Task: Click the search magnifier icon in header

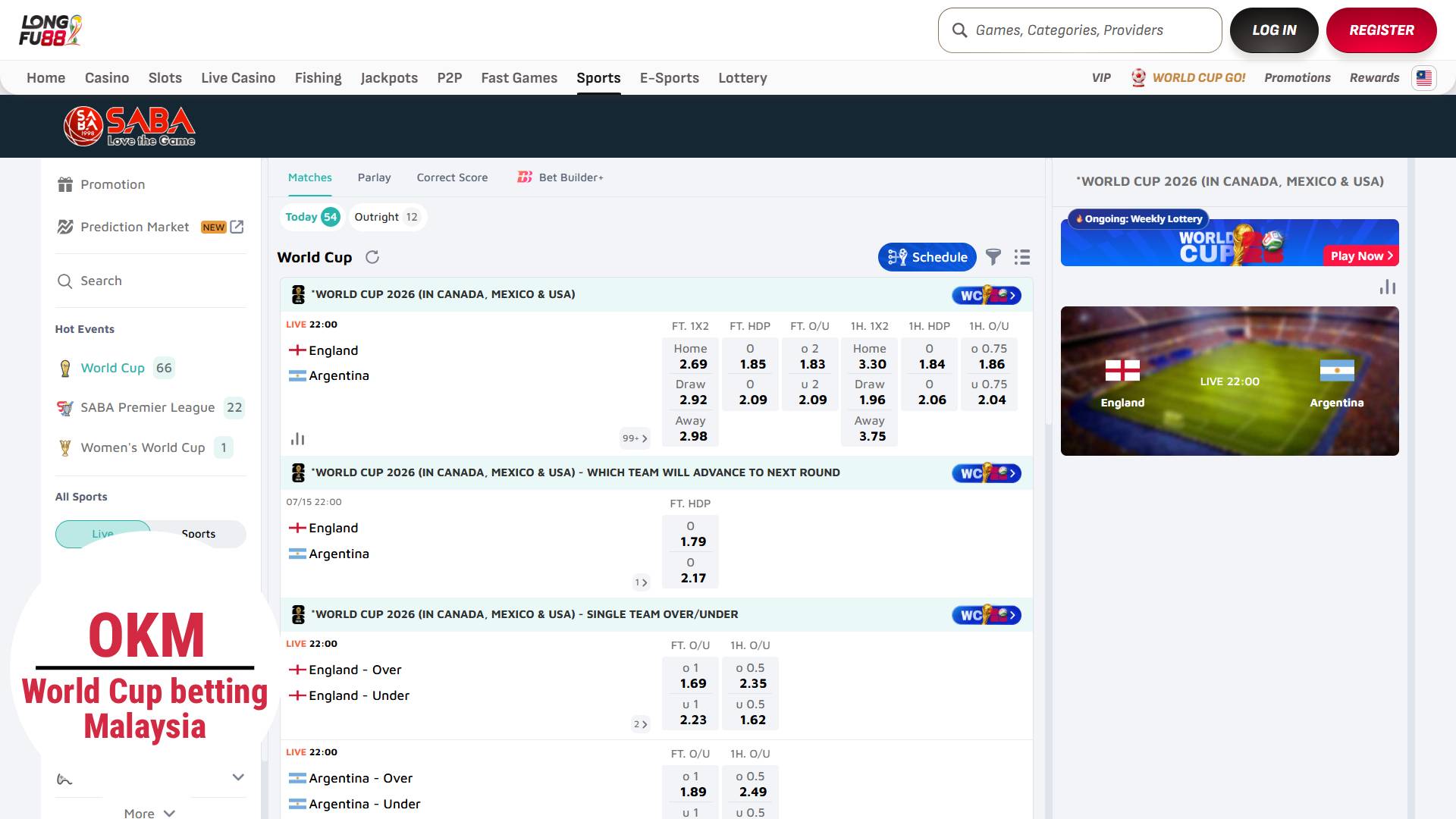Action: pos(959,30)
